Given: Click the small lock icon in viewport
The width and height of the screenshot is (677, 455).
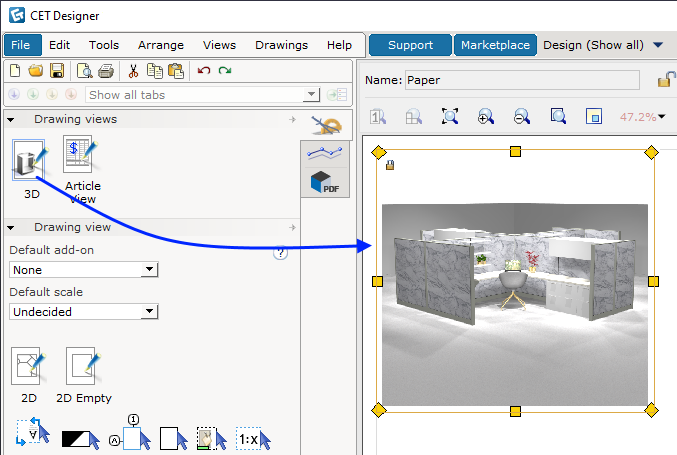Looking at the screenshot, I should (389, 165).
